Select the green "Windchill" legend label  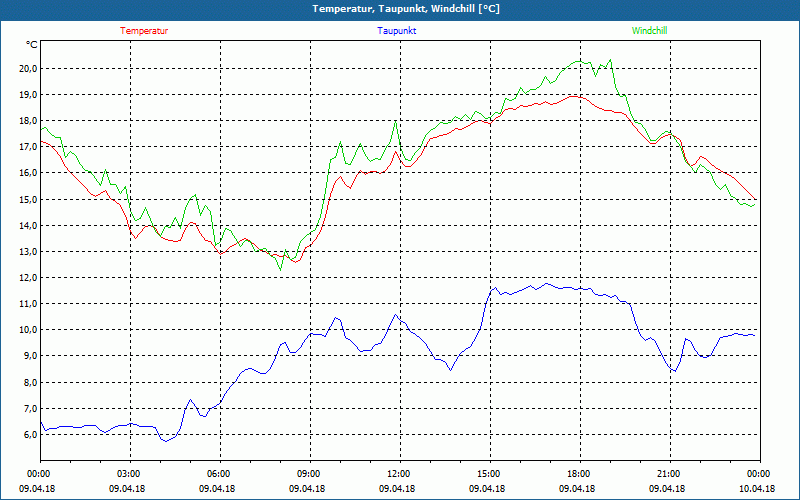(x=649, y=31)
